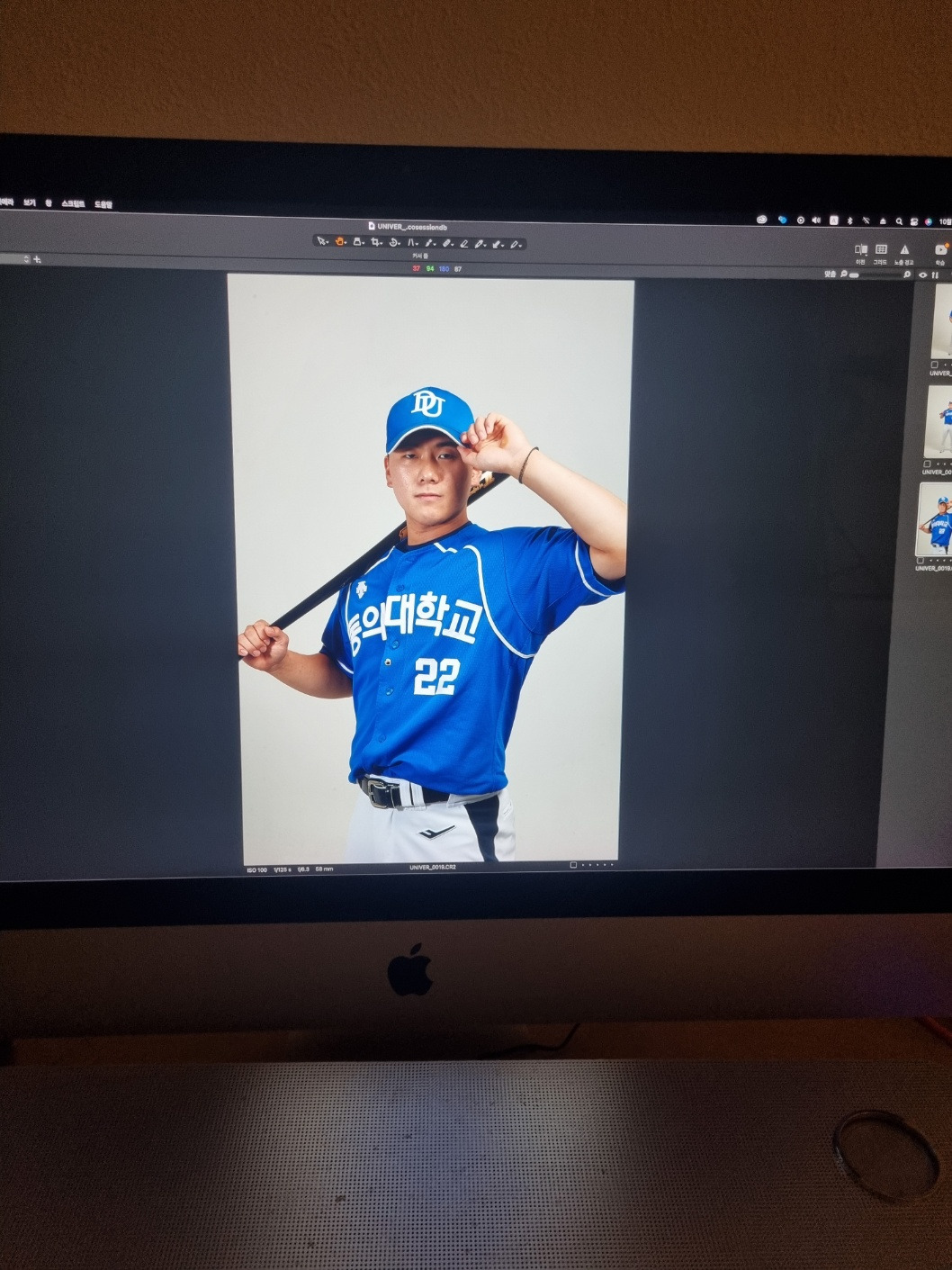Viewport: 952px width, 1270px height.
Task: Click the up-down arrows icon in viewer bar
Action: pyautogui.click(x=936, y=275)
